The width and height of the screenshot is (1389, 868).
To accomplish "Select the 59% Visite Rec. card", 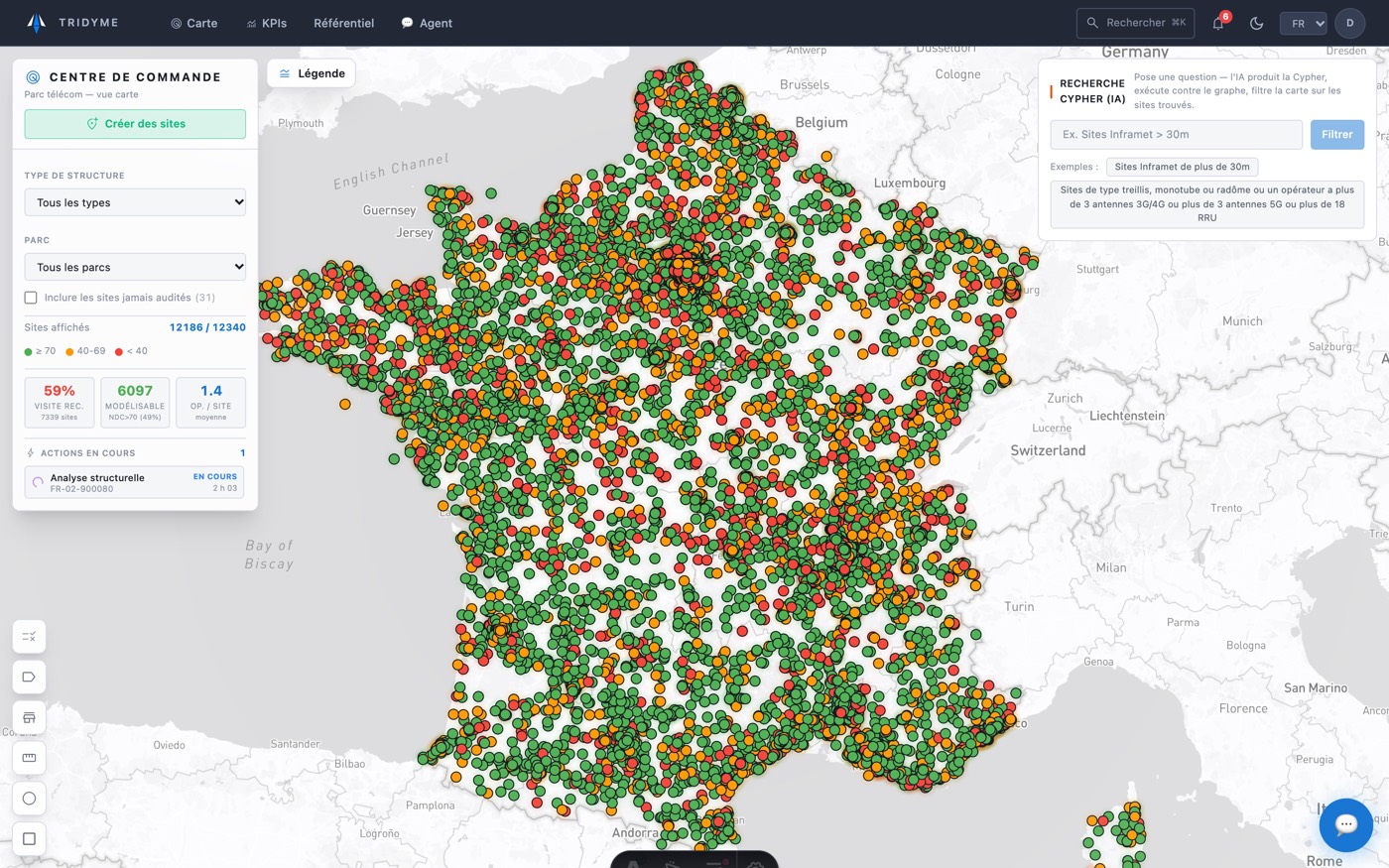I will click(60, 402).
